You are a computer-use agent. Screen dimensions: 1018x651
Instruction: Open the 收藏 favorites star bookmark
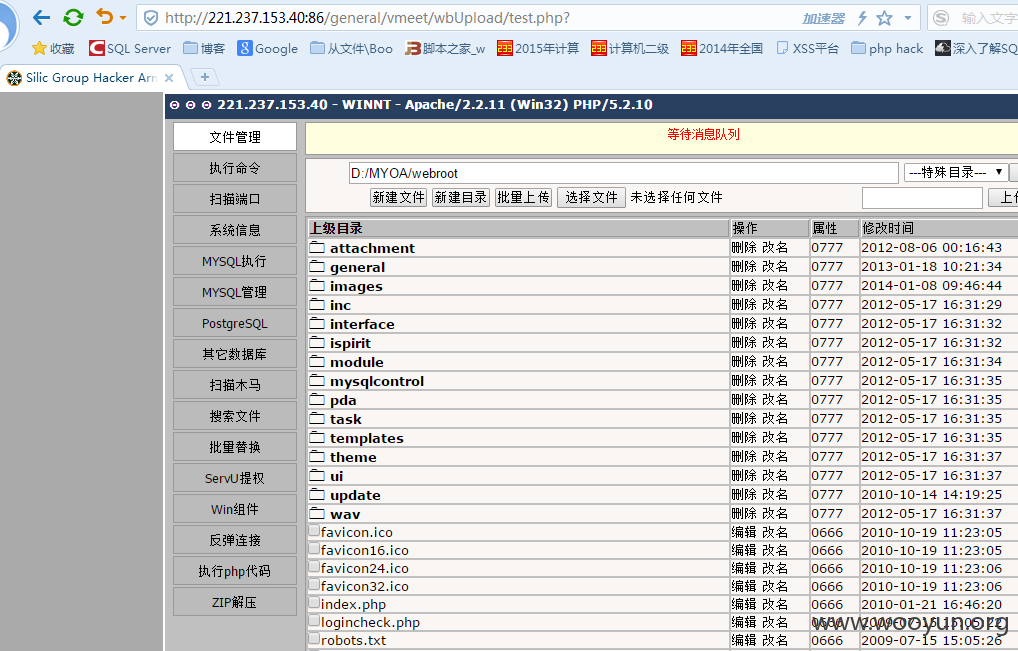tap(53, 48)
